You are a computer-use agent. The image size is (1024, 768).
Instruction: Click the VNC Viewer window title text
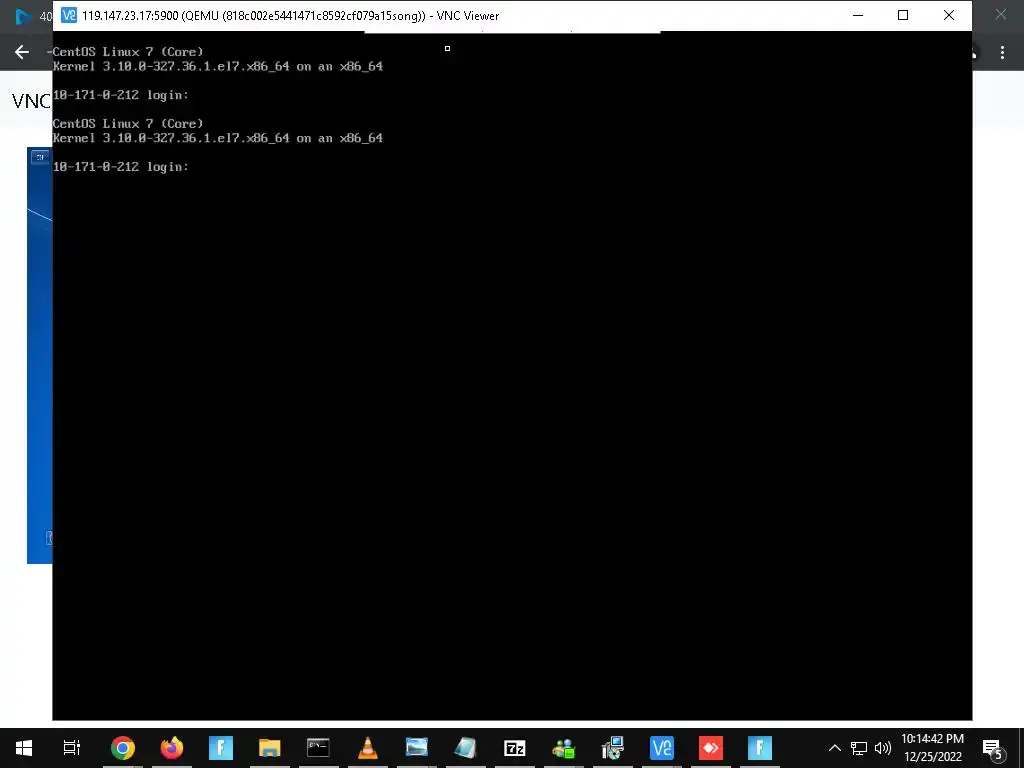pyautogui.click(x=291, y=16)
